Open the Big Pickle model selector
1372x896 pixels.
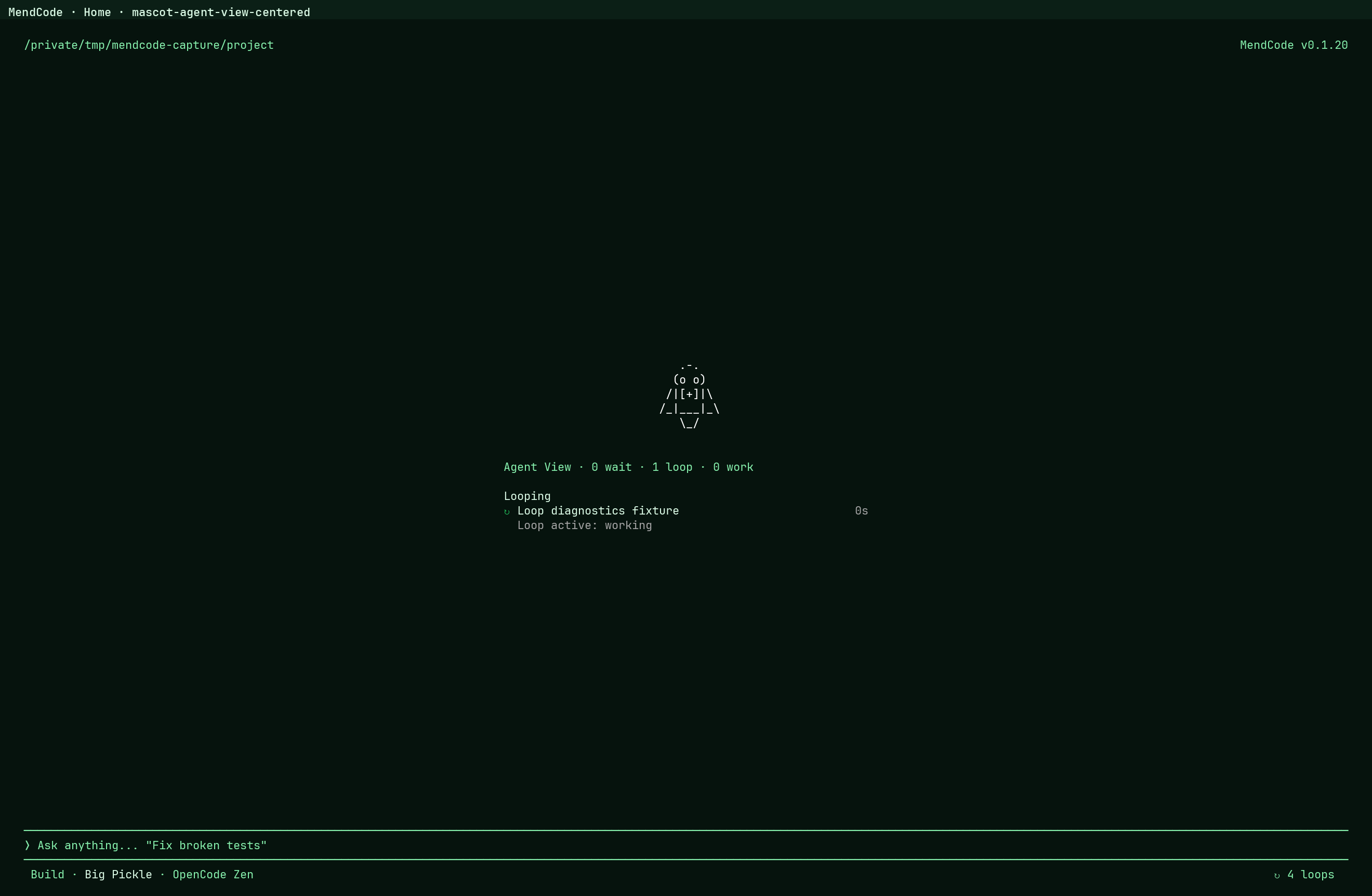pyautogui.click(x=118, y=875)
